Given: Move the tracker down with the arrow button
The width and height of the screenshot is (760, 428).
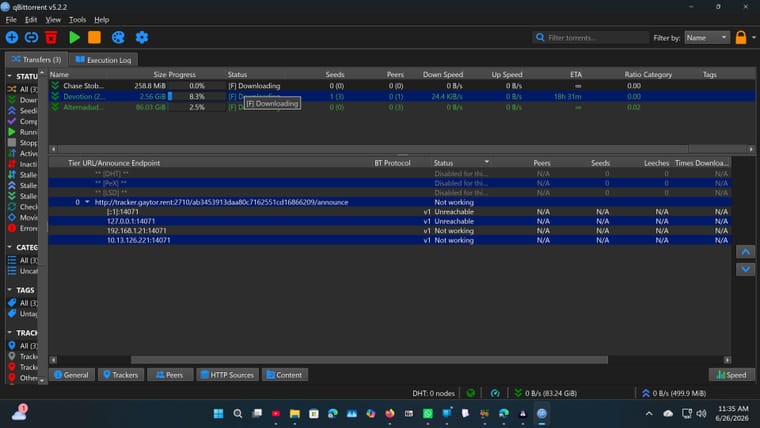Looking at the screenshot, I should (745, 269).
